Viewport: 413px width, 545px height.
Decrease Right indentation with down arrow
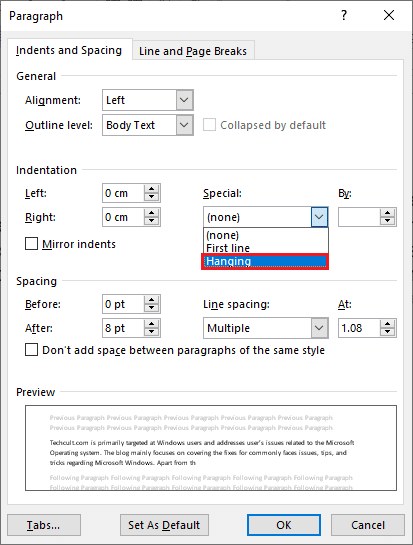pyautogui.click(x=151, y=221)
